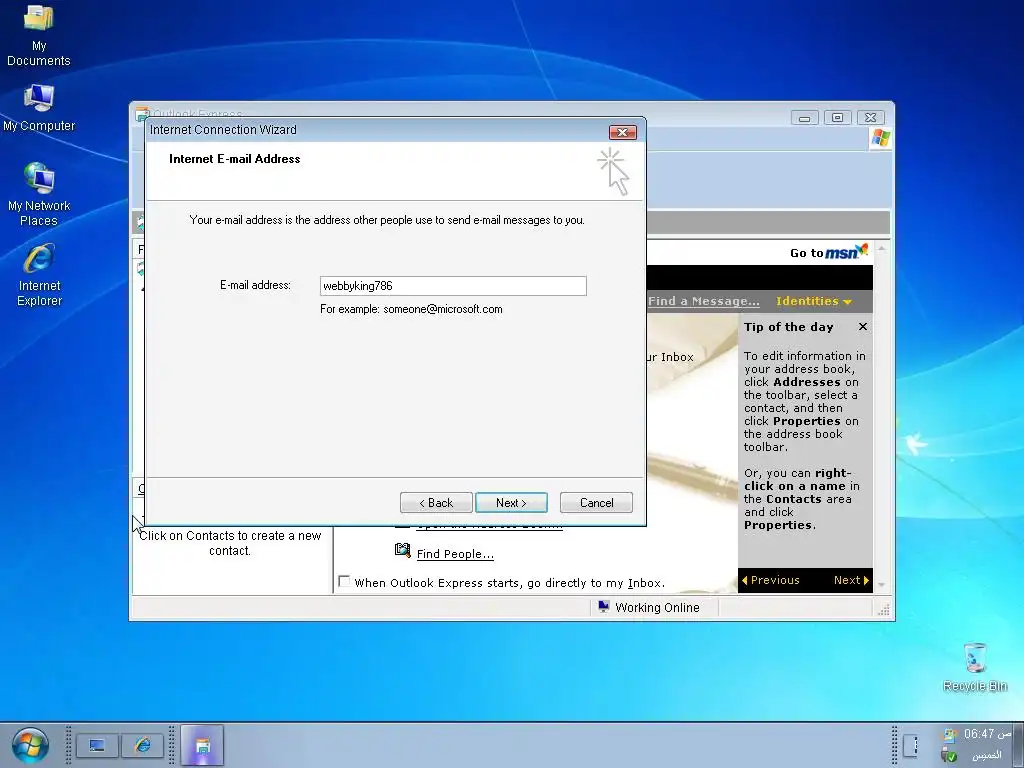
Task: Click the wizard example text someone@microsoft.com
Action: (443, 309)
